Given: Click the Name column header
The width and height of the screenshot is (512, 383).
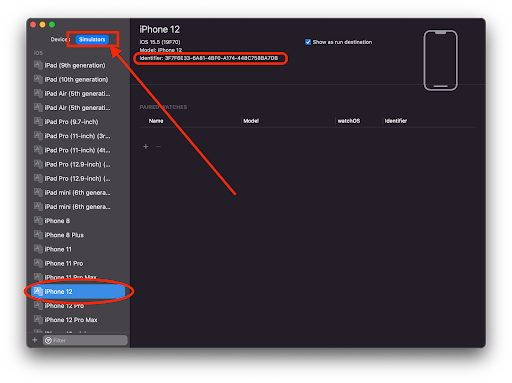Looking at the screenshot, I should pyautogui.click(x=156, y=121).
